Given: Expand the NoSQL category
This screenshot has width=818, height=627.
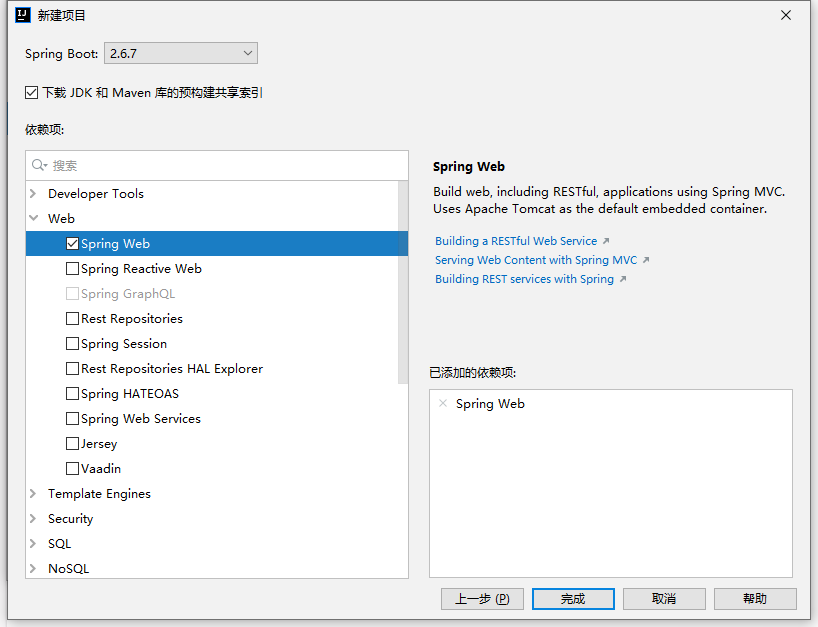Looking at the screenshot, I should [33, 569].
